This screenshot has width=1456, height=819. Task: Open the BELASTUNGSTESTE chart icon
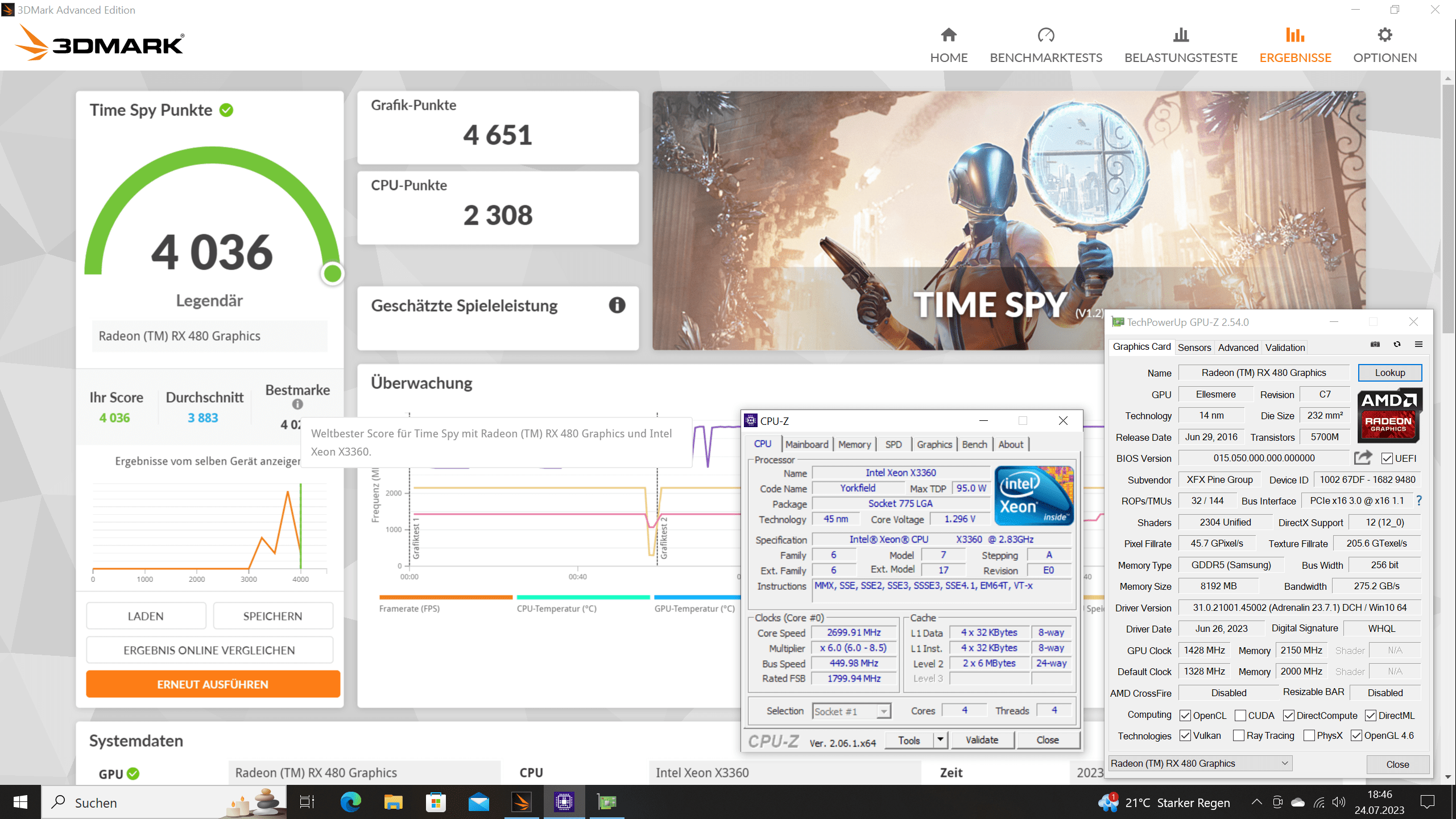pyautogui.click(x=1181, y=35)
